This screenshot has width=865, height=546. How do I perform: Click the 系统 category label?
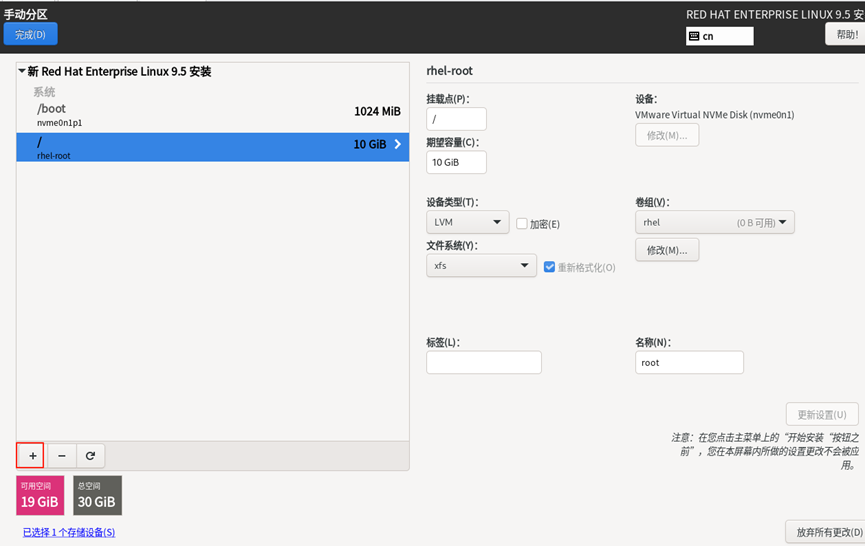tap(44, 92)
